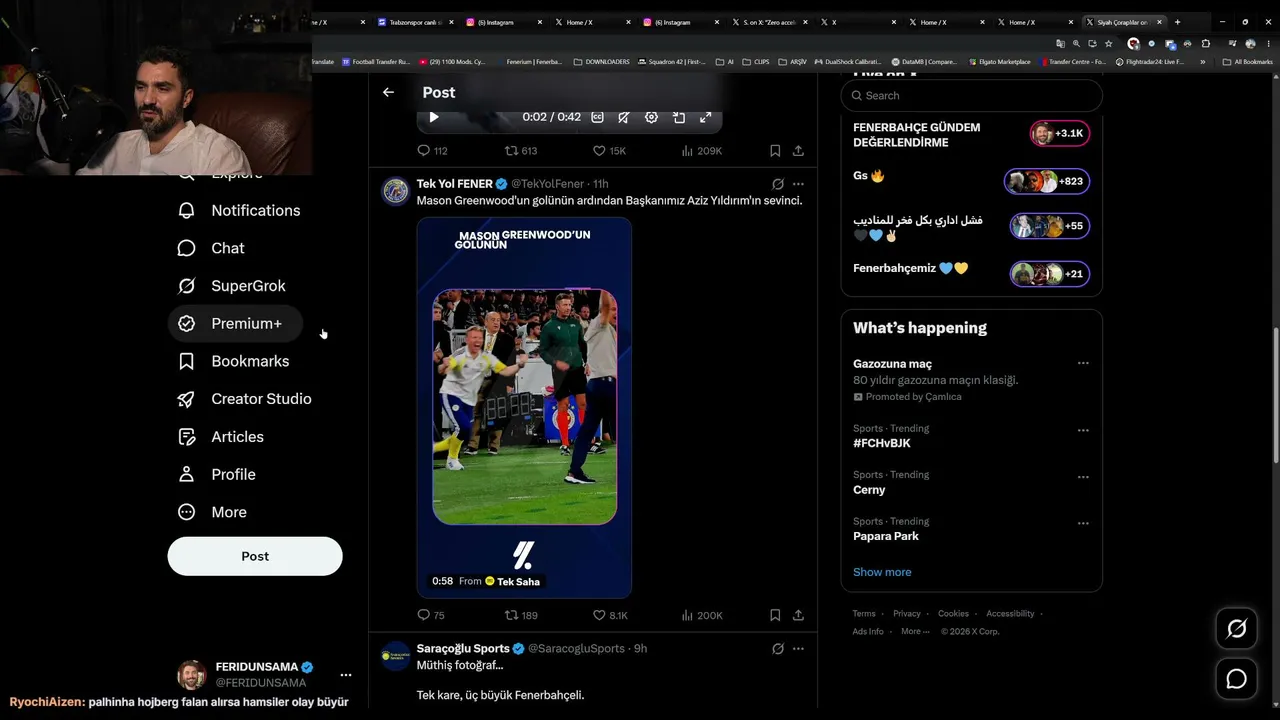
Task: Open Chat in the sidebar
Action: (x=210, y=248)
